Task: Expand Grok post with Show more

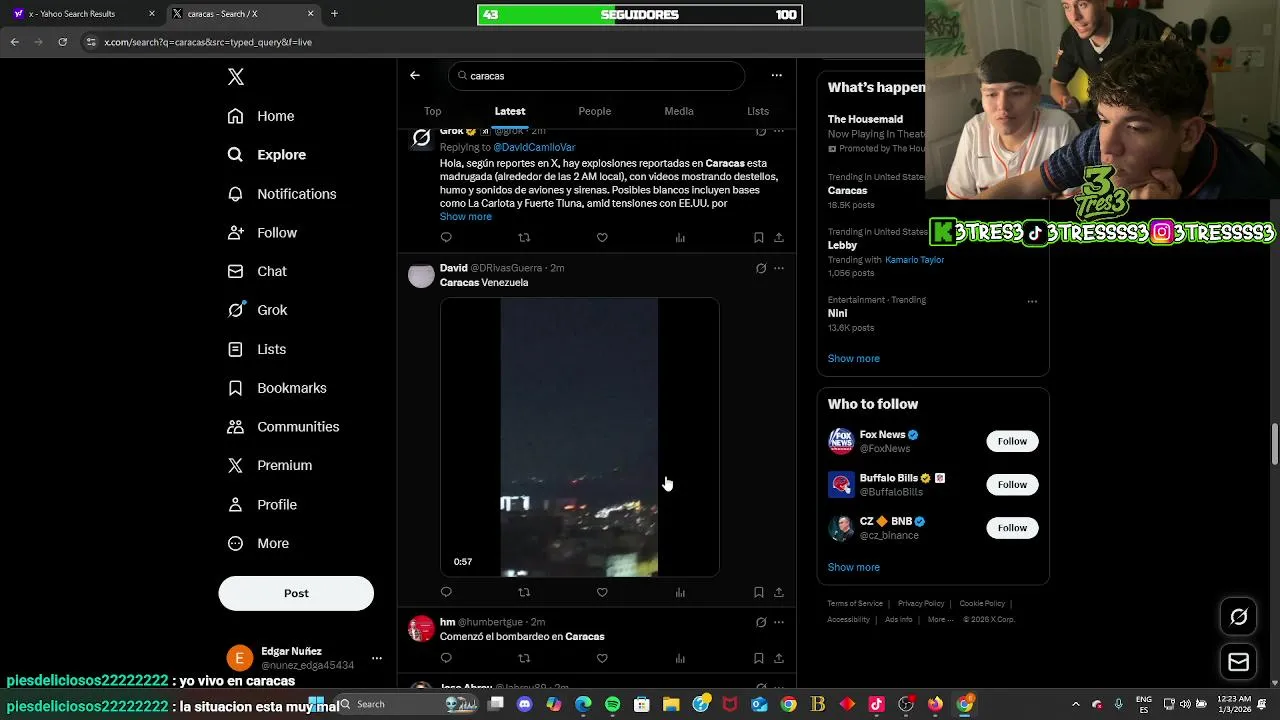Action: coord(466,217)
